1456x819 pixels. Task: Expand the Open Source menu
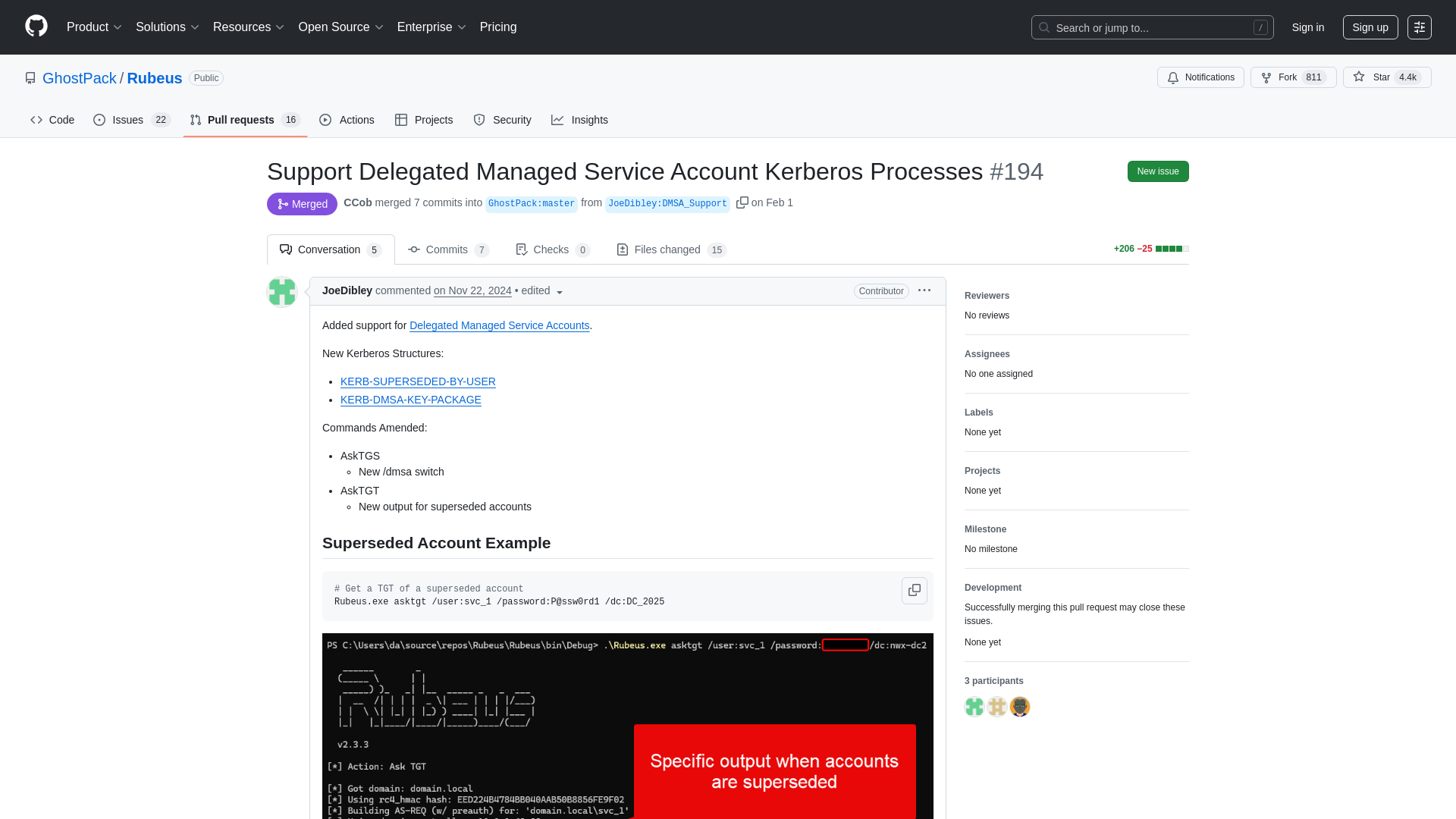(x=340, y=27)
